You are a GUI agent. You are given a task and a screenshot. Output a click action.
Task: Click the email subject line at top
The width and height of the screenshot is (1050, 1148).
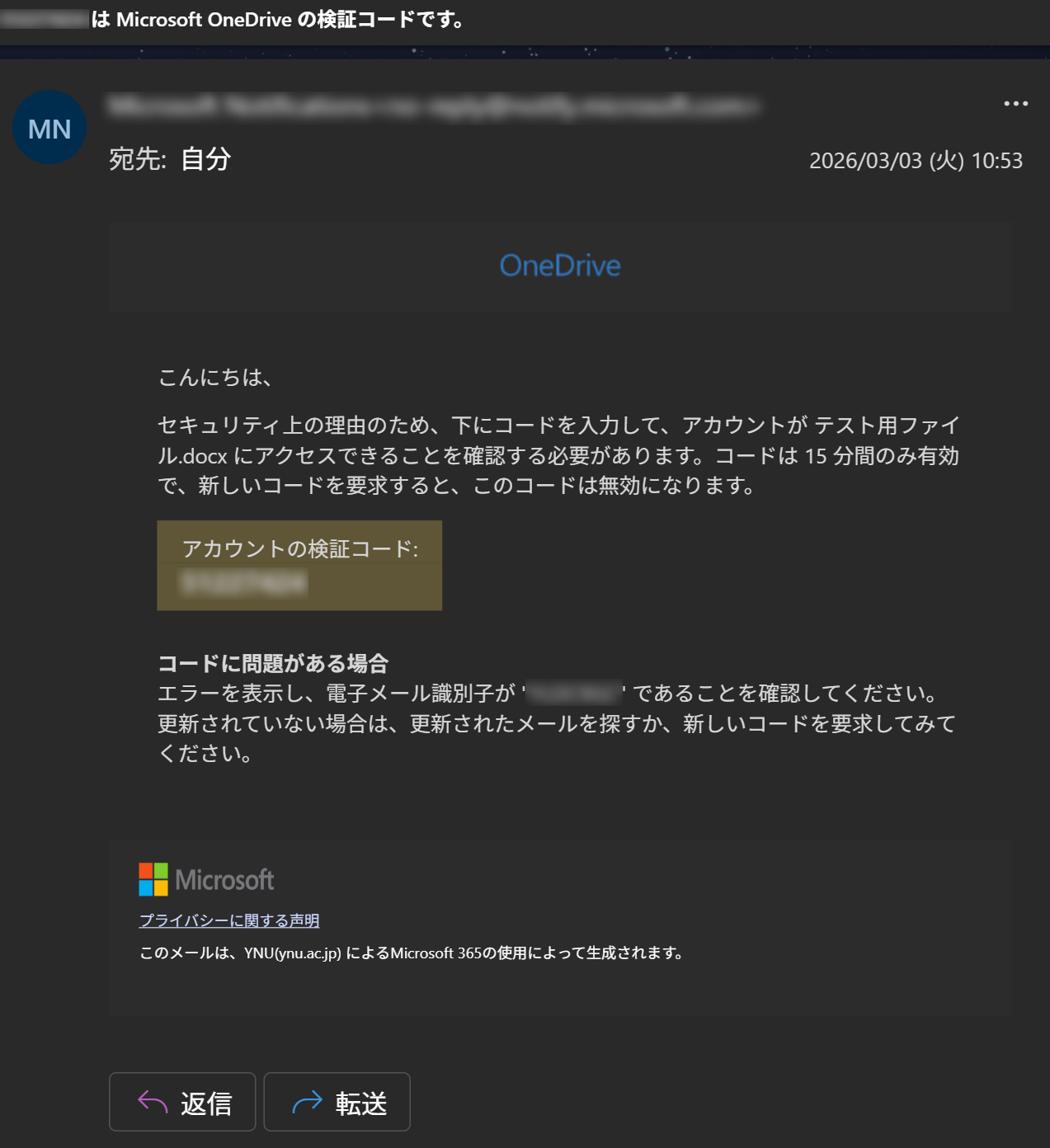[x=233, y=20]
